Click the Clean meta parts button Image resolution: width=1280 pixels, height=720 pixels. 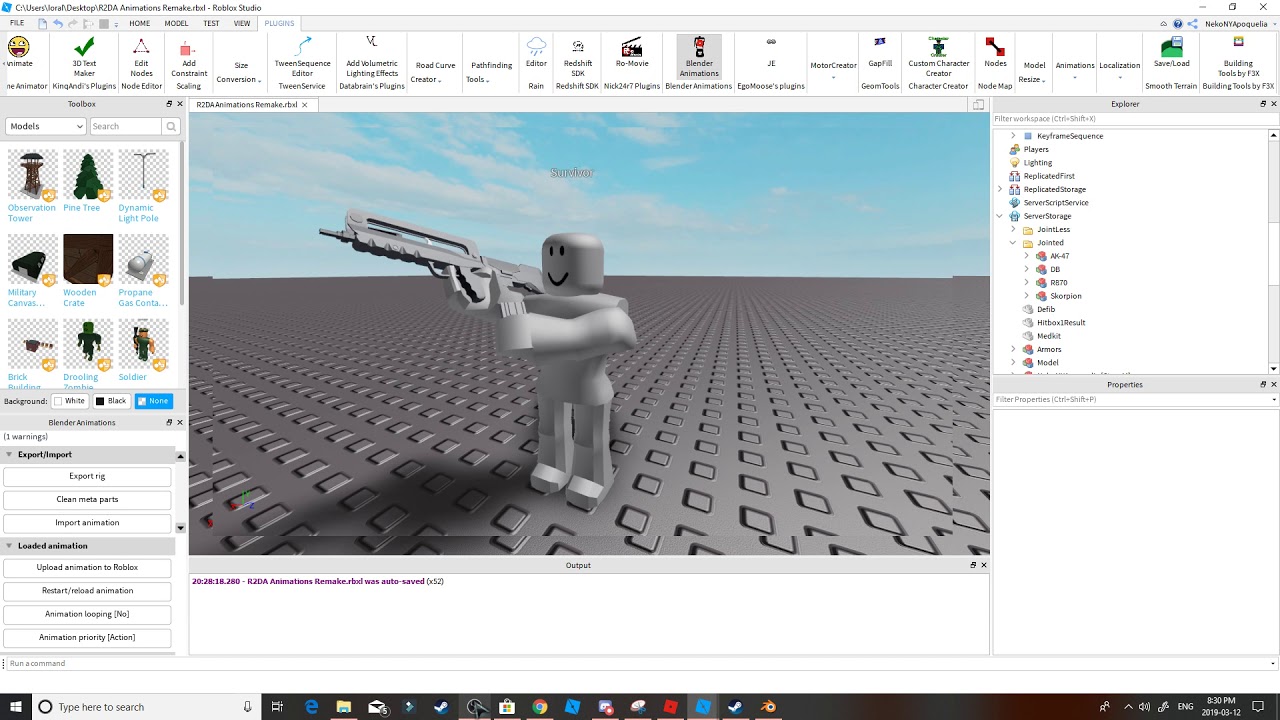coord(87,499)
